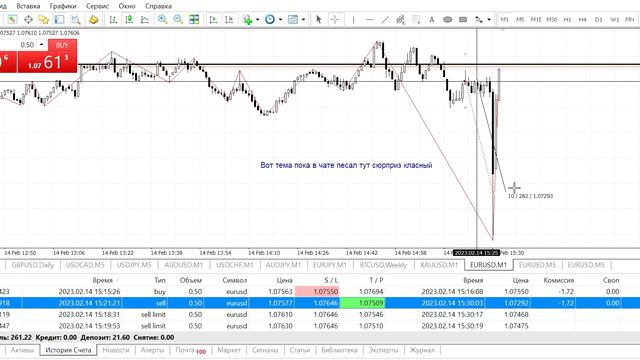Screen dimensions: 640x360
Task: Click the trade volume 0.50 field
Action: [27, 45]
